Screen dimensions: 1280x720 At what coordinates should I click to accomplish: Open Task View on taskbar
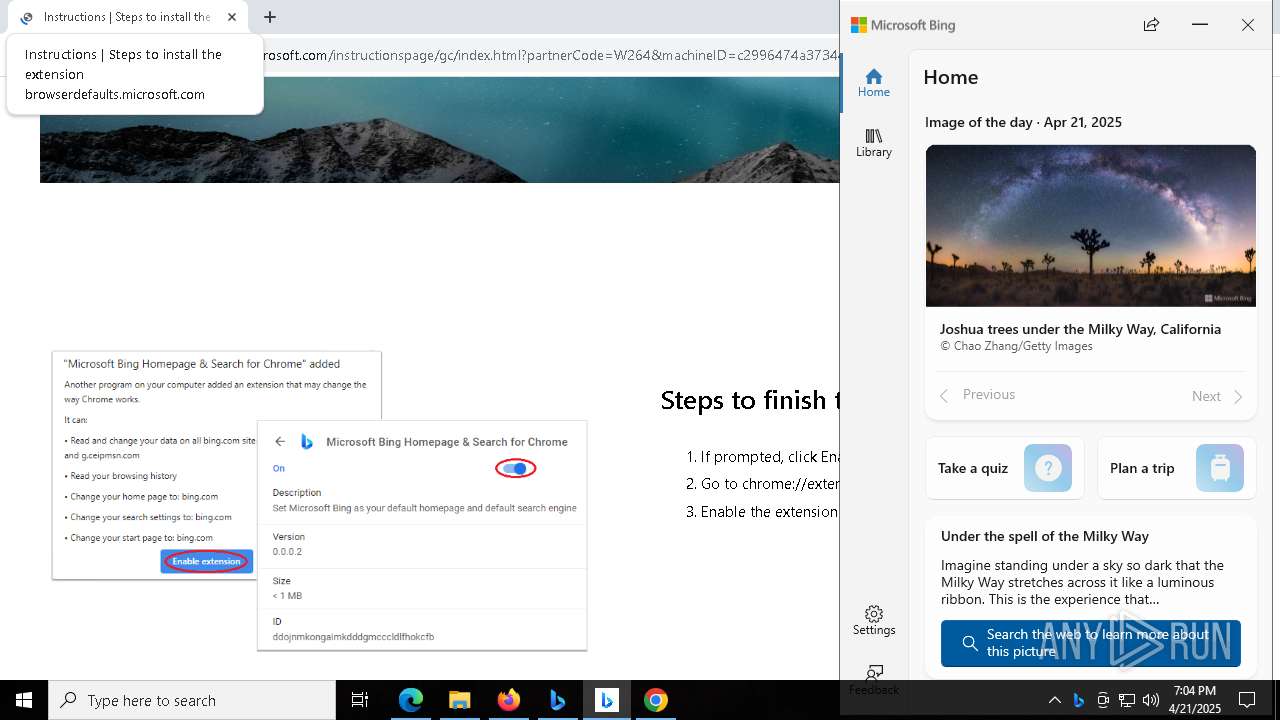point(360,700)
